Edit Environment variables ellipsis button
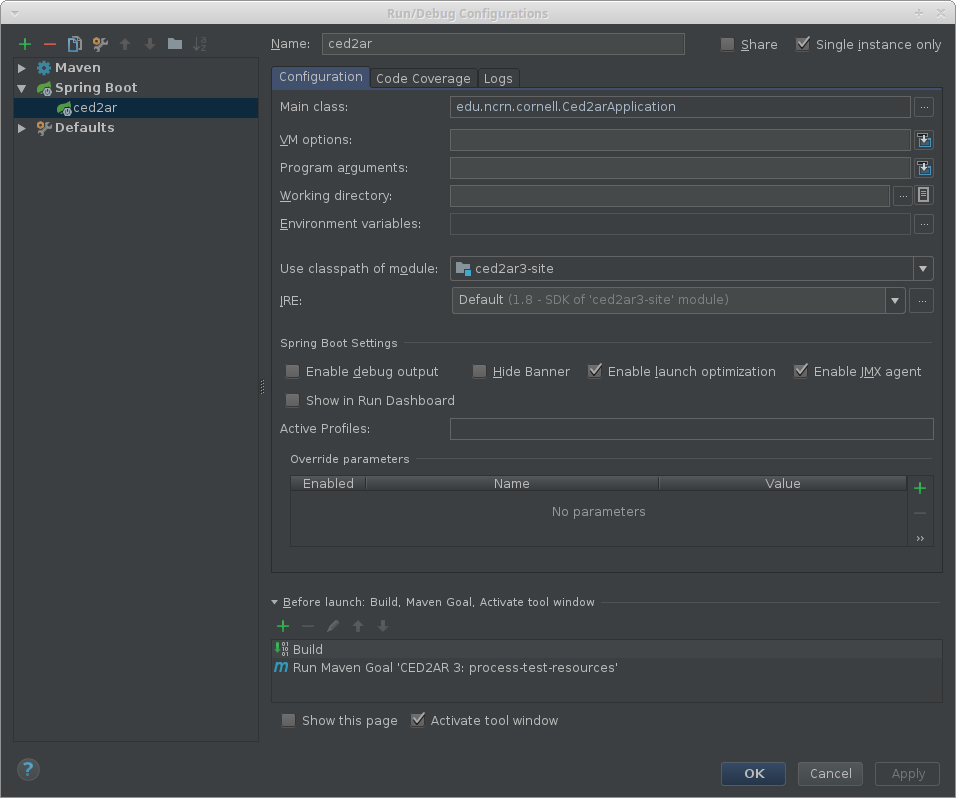 click(924, 224)
